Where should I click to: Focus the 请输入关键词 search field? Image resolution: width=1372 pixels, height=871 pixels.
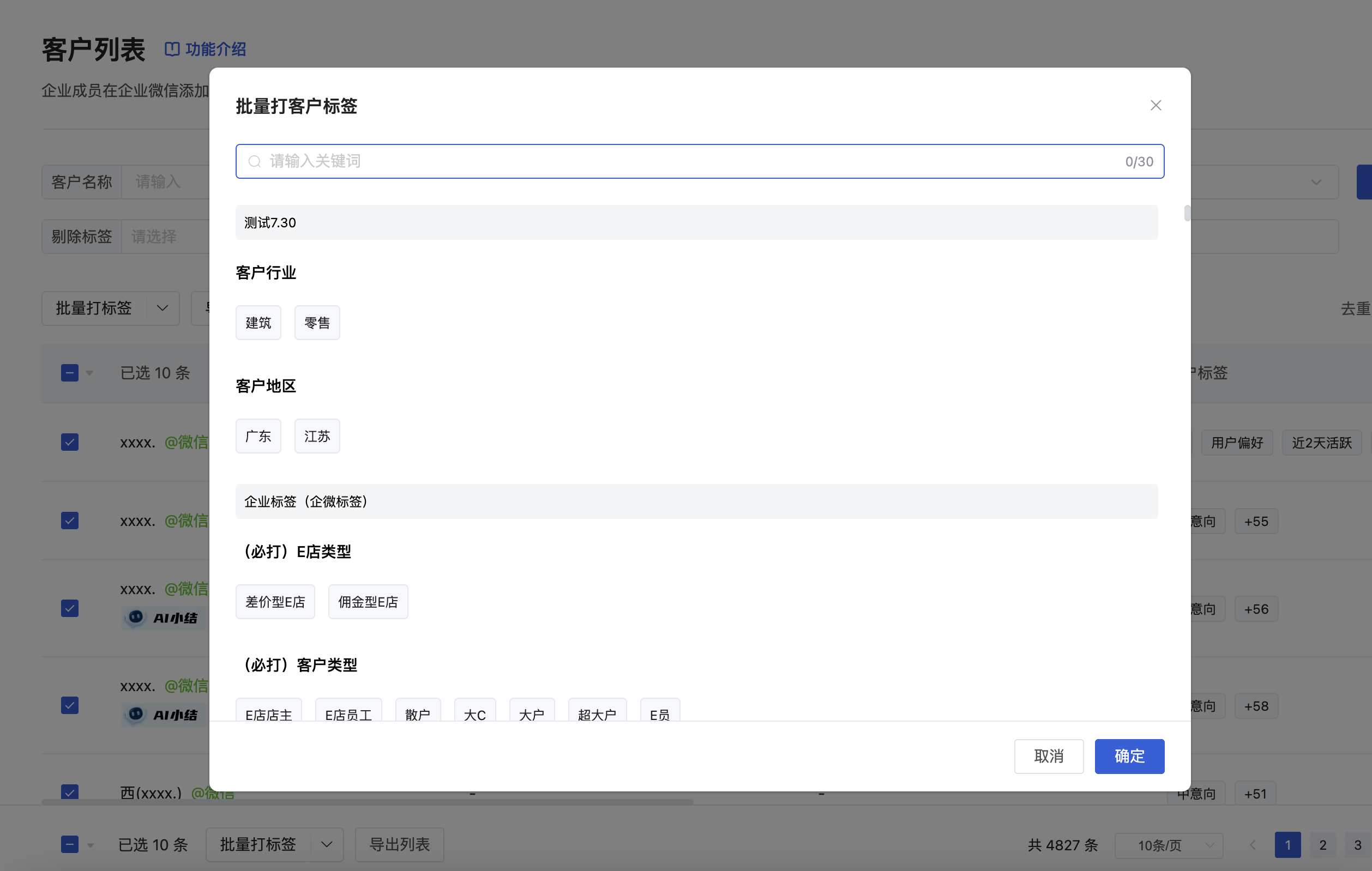(x=700, y=162)
